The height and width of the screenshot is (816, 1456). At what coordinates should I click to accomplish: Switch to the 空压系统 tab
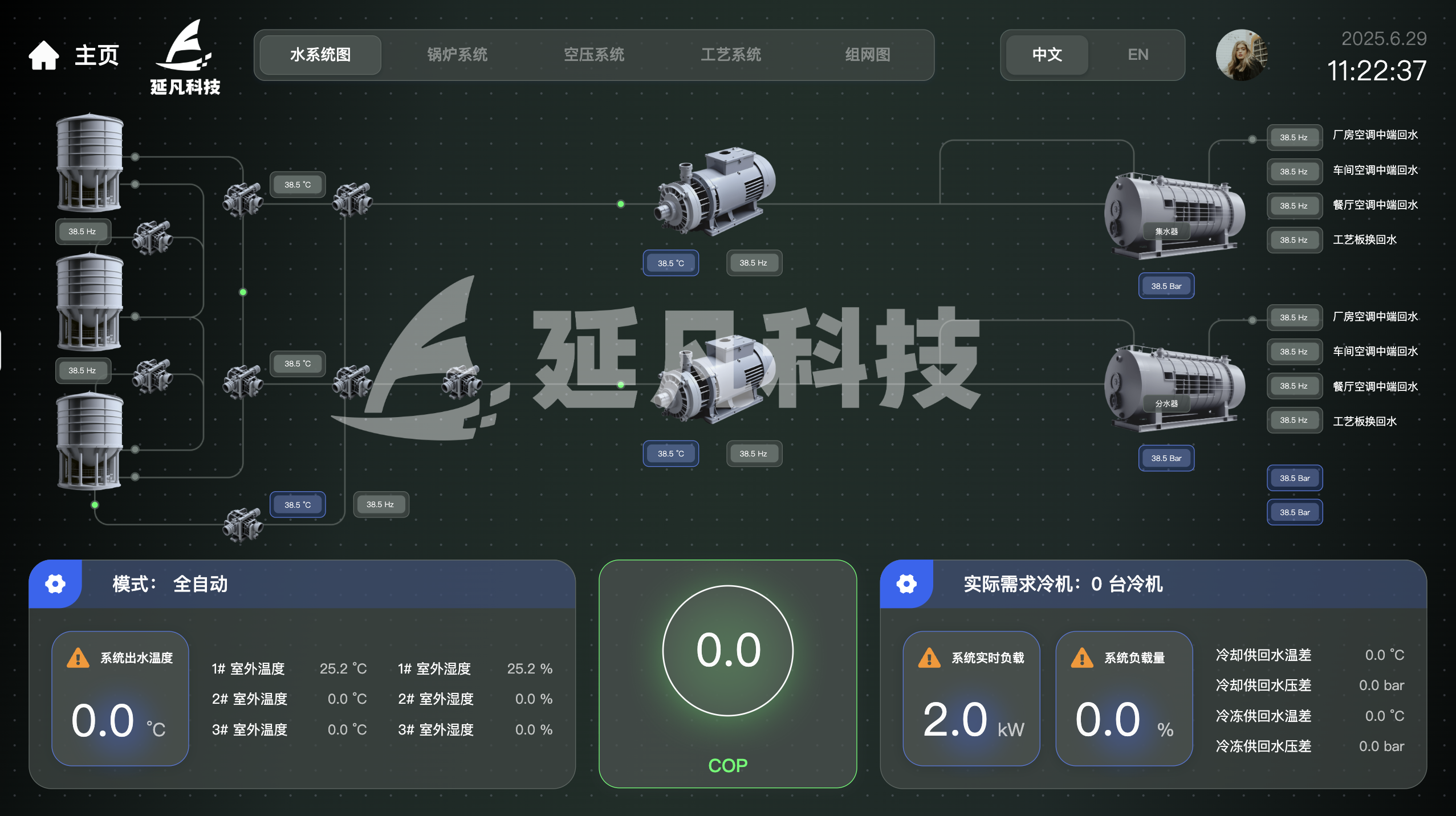(594, 55)
